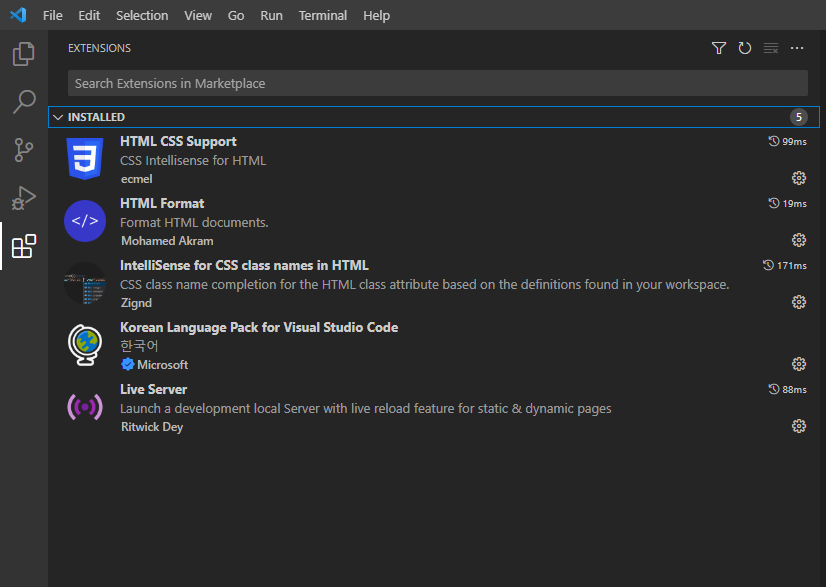Open the manage gear for HTML CSS Support
Image resolution: width=826 pixels, height=587 pixels.
[x=799, y=178]
